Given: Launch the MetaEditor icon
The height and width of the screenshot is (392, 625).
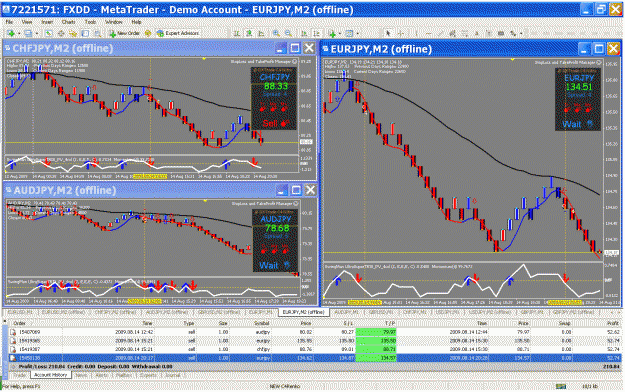Looking at the screenshot, I should tap(147, 33).
